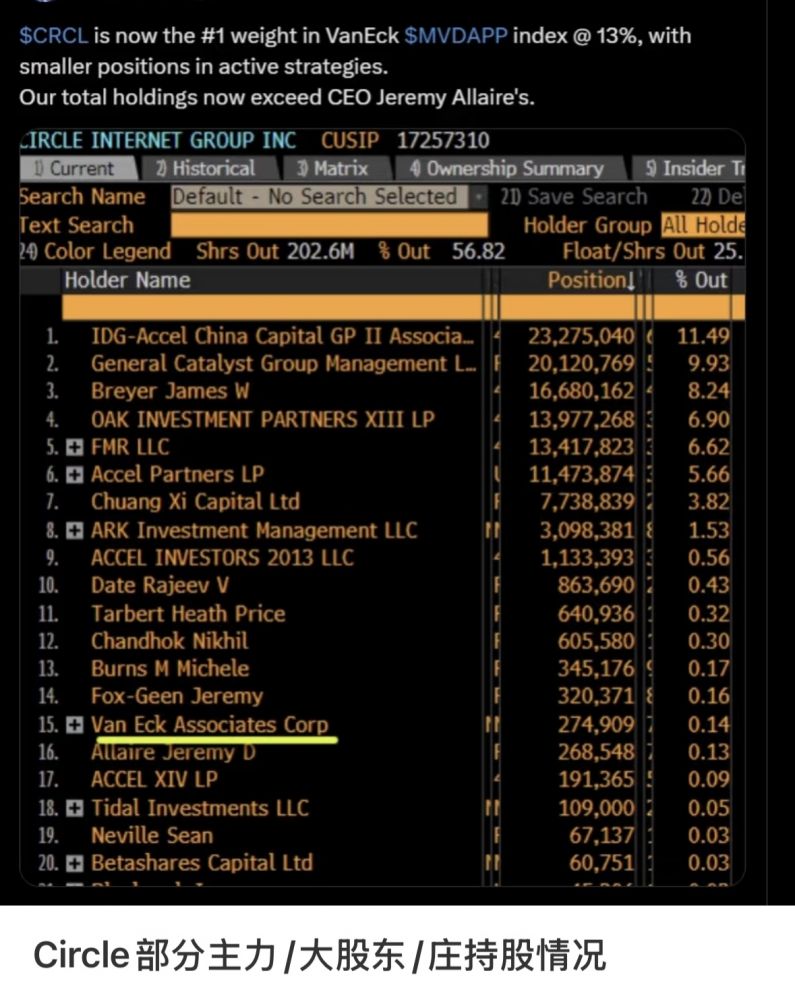Image resolution: width=795 pixels, height=1000 pixels.
Task: Open the Insider tab
Action: [689, 168]
